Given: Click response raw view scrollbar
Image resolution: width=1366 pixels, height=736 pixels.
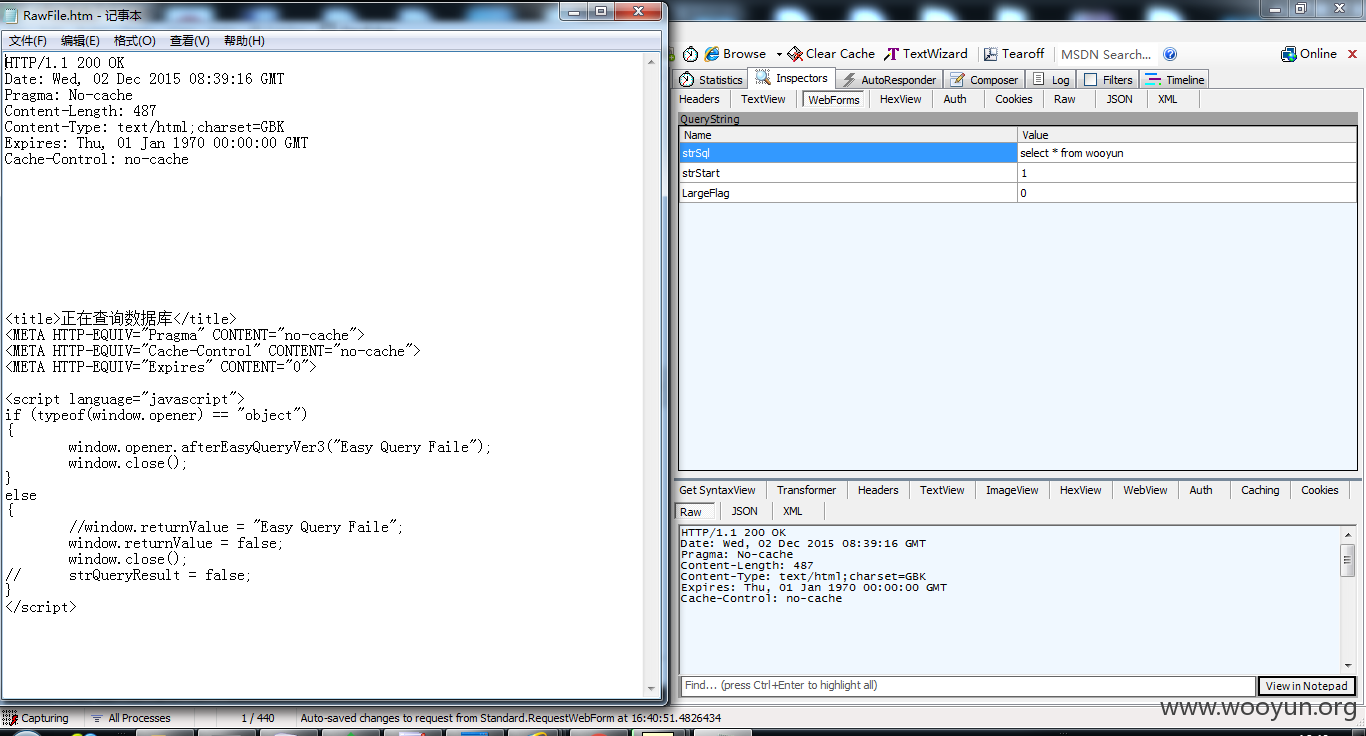Looking at the screenshot, I should coord(1347,599).
